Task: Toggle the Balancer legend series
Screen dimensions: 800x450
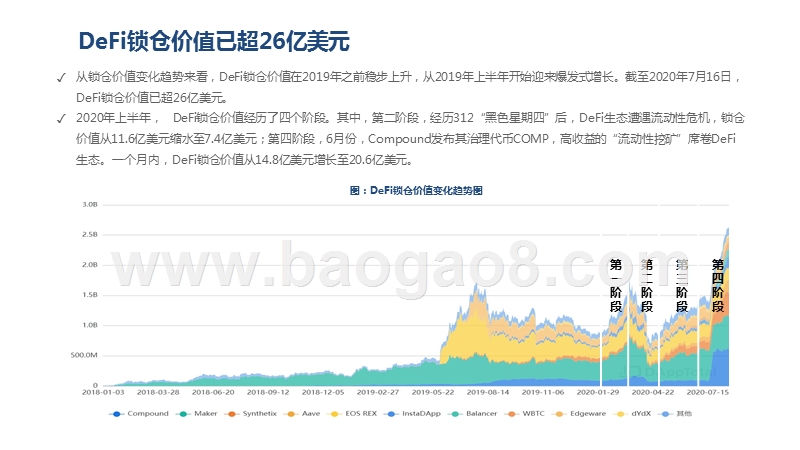Action: pyautogui.click(x=472, y=414)
